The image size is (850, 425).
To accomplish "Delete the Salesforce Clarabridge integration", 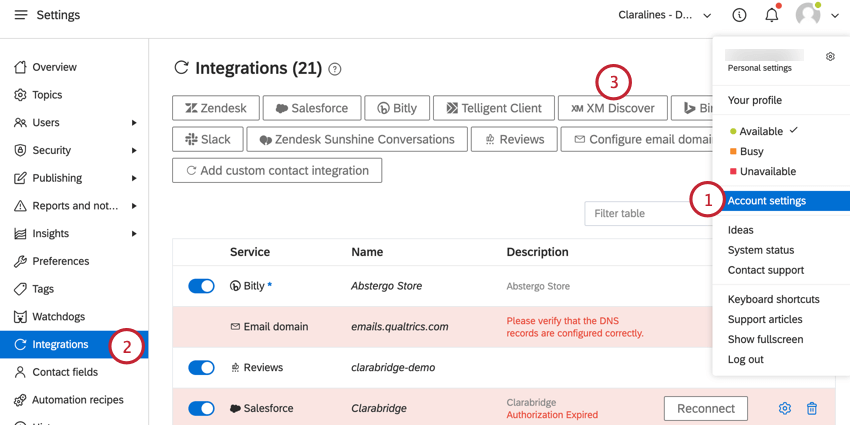I will tap(812, 408).
